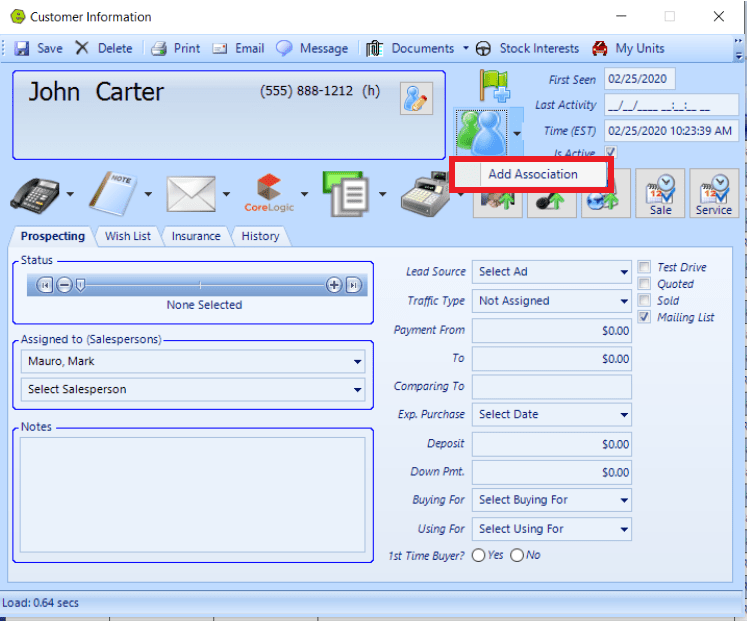Click the telephone call icon
747x621 pixels.
pos(35,195)
